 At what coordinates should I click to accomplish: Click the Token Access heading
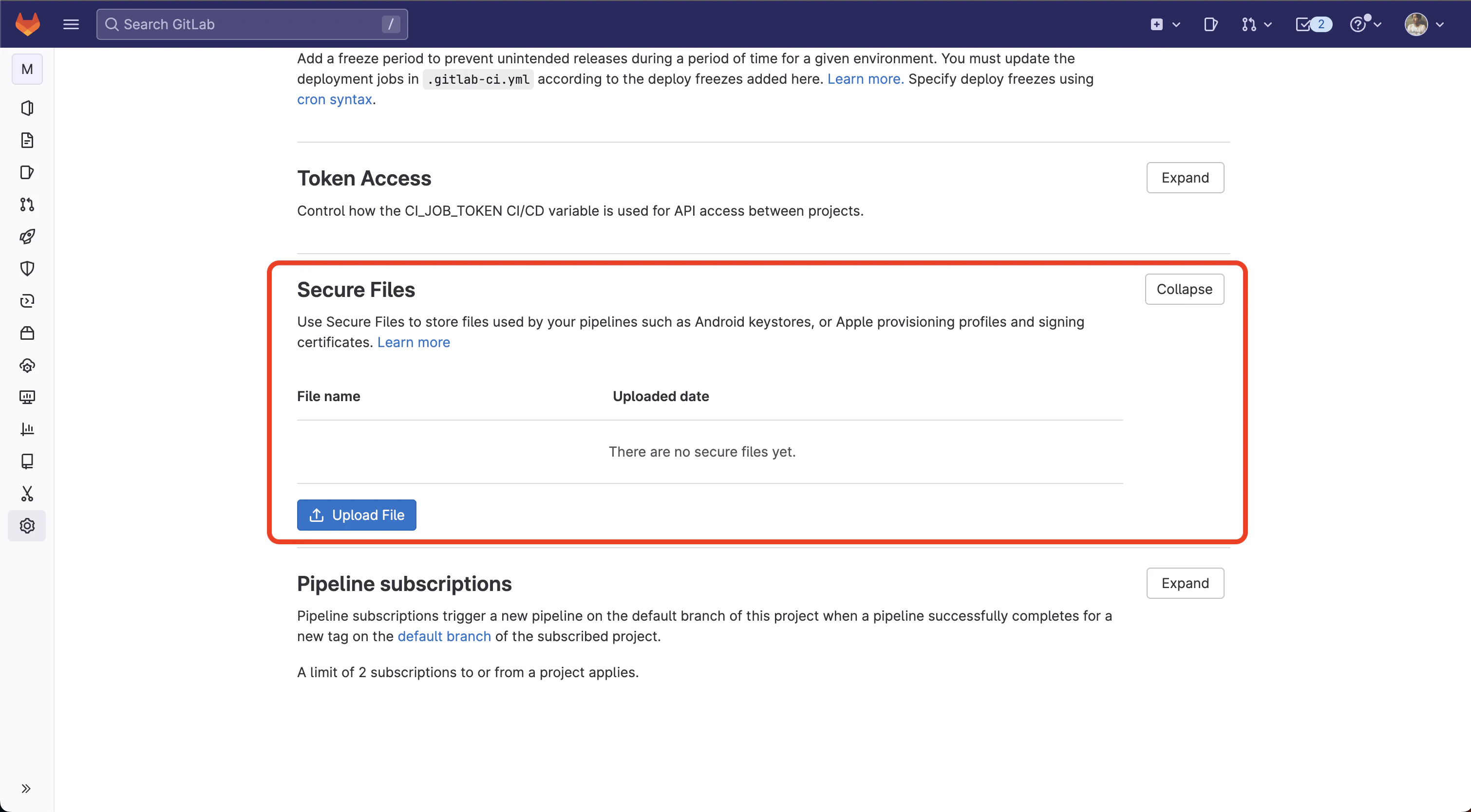(x=364, y=179)
